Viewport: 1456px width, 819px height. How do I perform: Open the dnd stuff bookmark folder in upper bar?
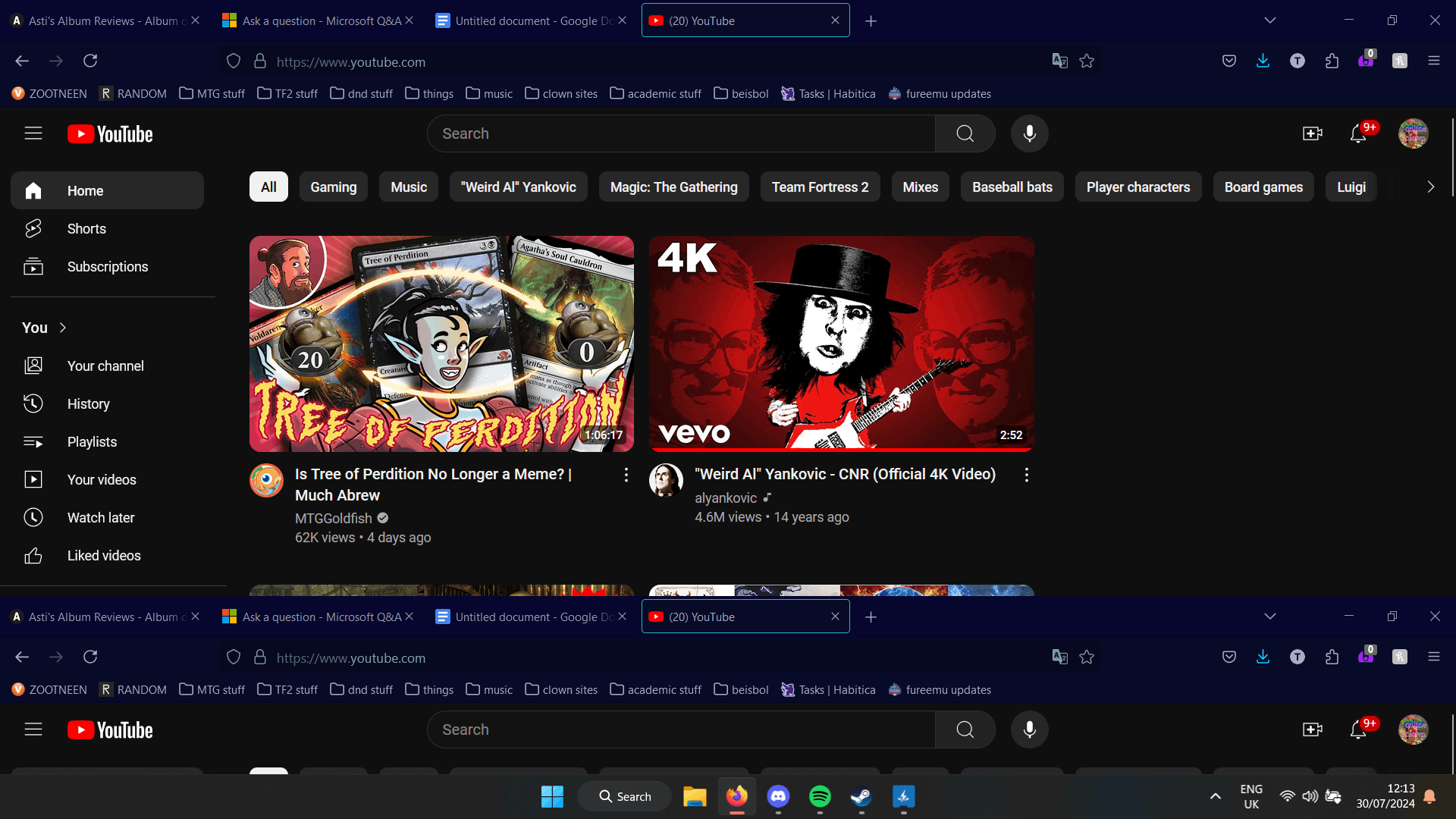[x=362, y=93]
